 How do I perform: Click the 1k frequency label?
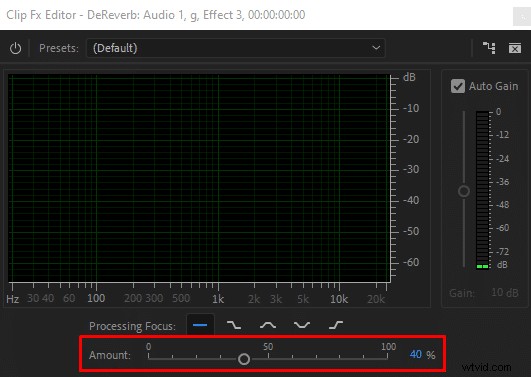click(x=218, y=299)
